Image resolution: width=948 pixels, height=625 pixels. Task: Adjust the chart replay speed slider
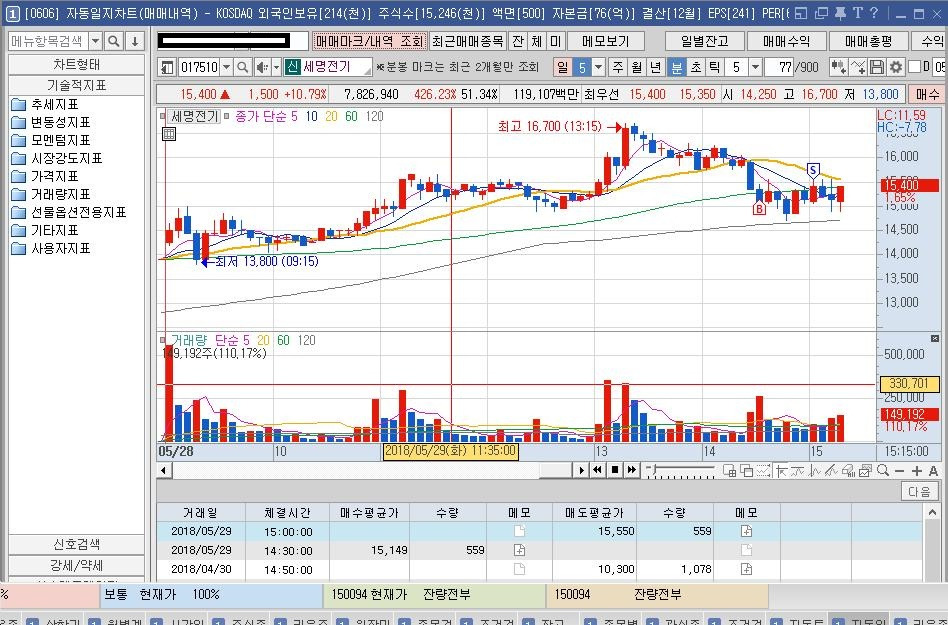coord(680,470)
